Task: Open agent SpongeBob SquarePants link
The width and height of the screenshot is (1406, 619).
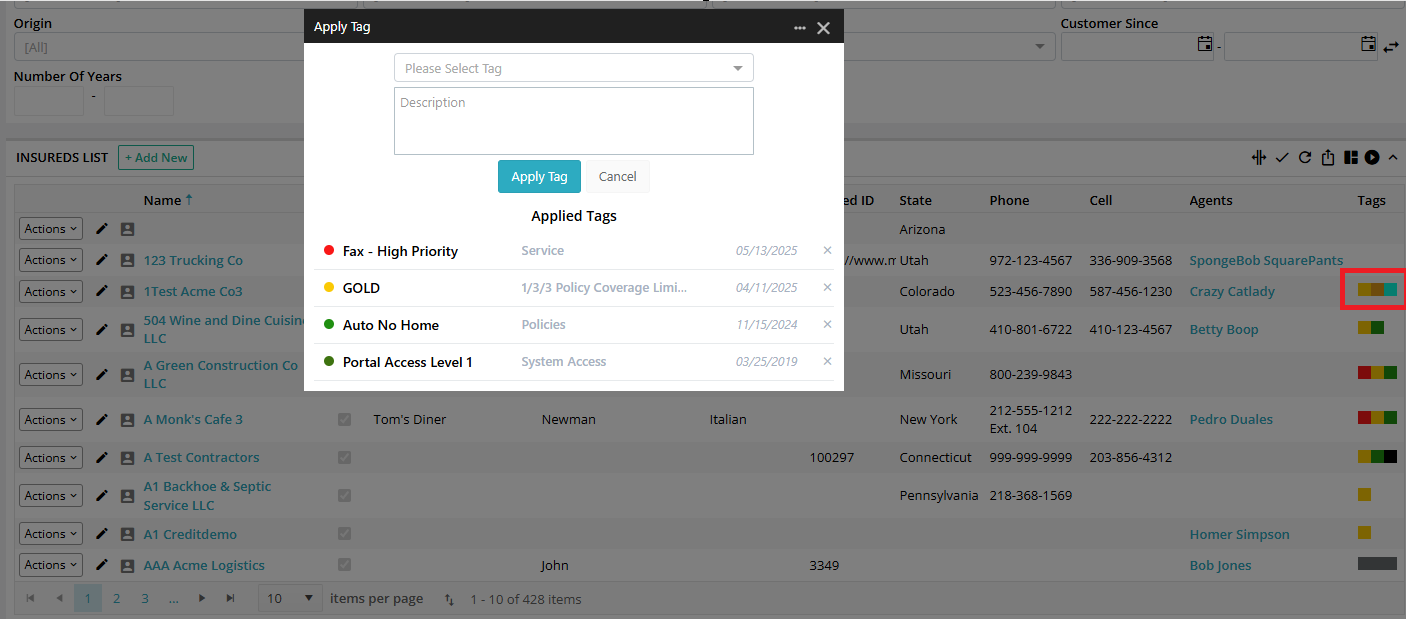Action: coord(1266,260)
